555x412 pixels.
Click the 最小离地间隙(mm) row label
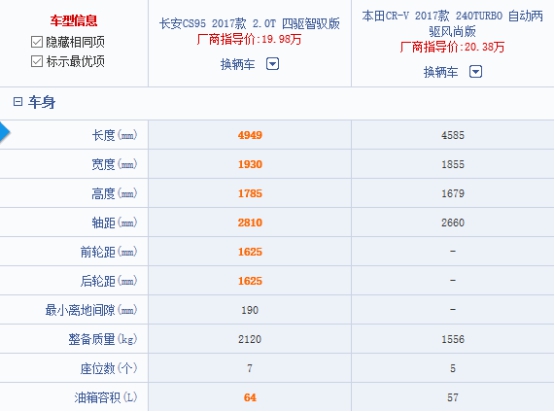91,310
